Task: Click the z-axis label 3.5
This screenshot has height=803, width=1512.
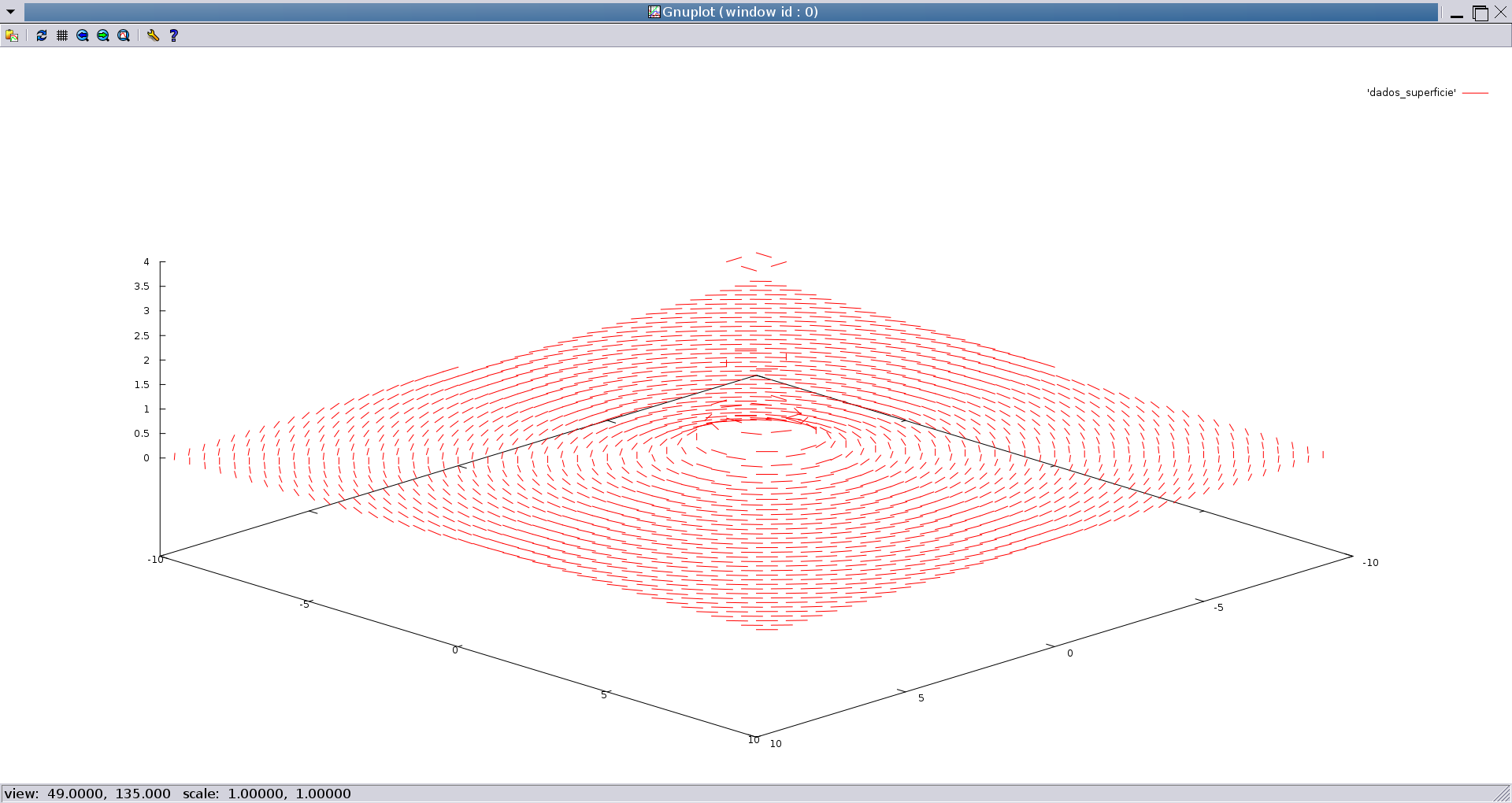Action: tap(142, 287)
